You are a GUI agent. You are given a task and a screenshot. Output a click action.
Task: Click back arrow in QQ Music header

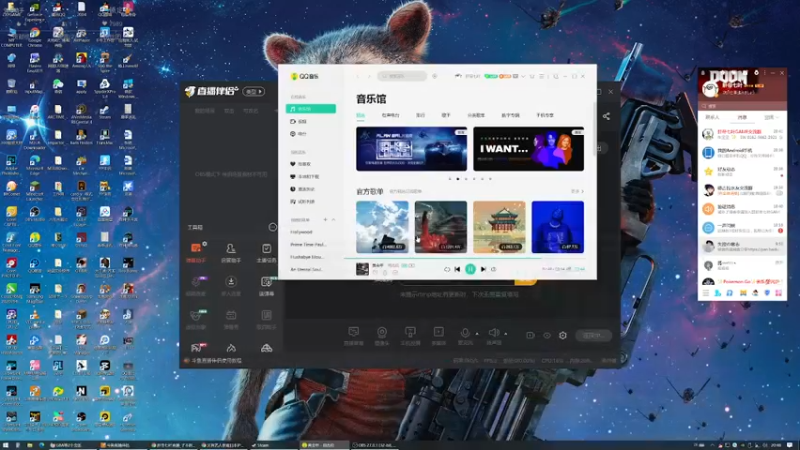358,76
